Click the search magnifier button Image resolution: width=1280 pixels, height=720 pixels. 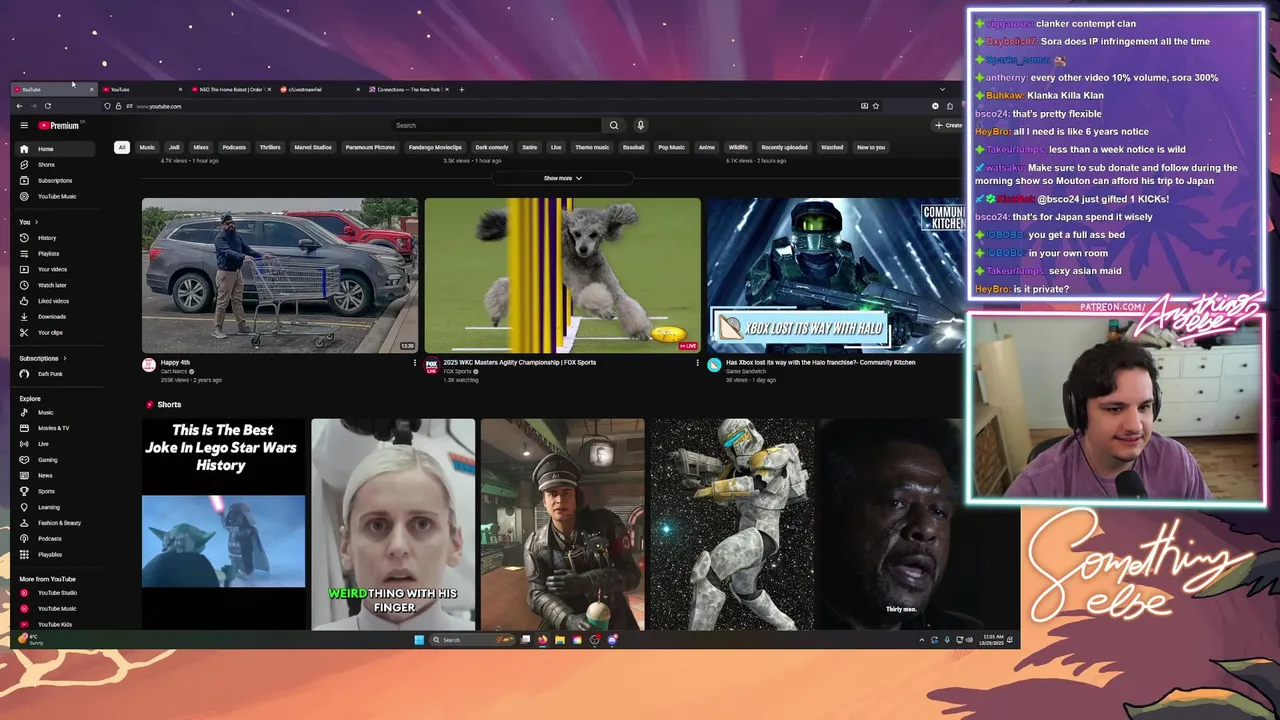point(614,125)
